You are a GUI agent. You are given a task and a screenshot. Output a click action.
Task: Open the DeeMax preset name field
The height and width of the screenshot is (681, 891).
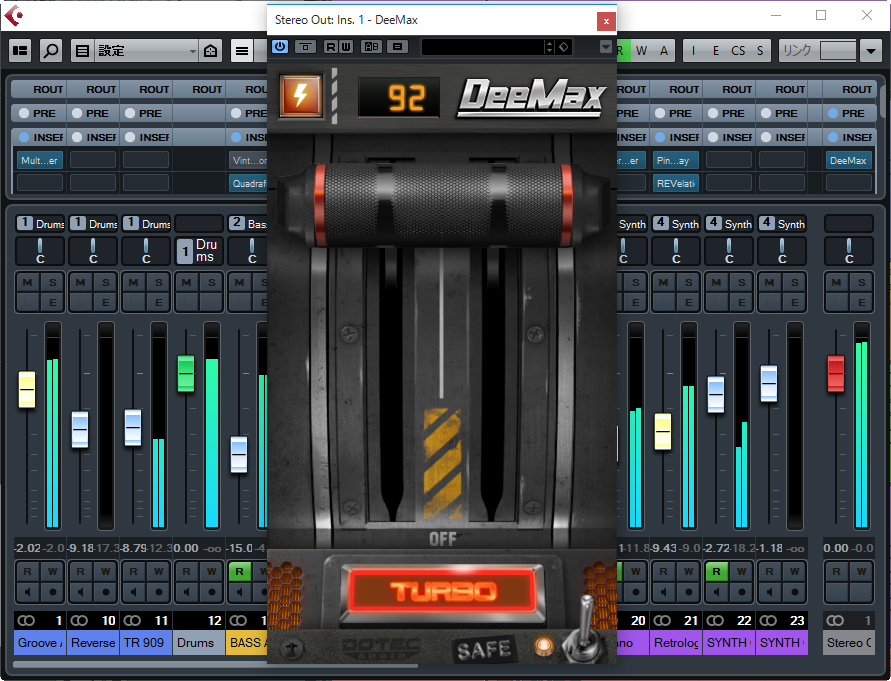(x=483, y=47)
